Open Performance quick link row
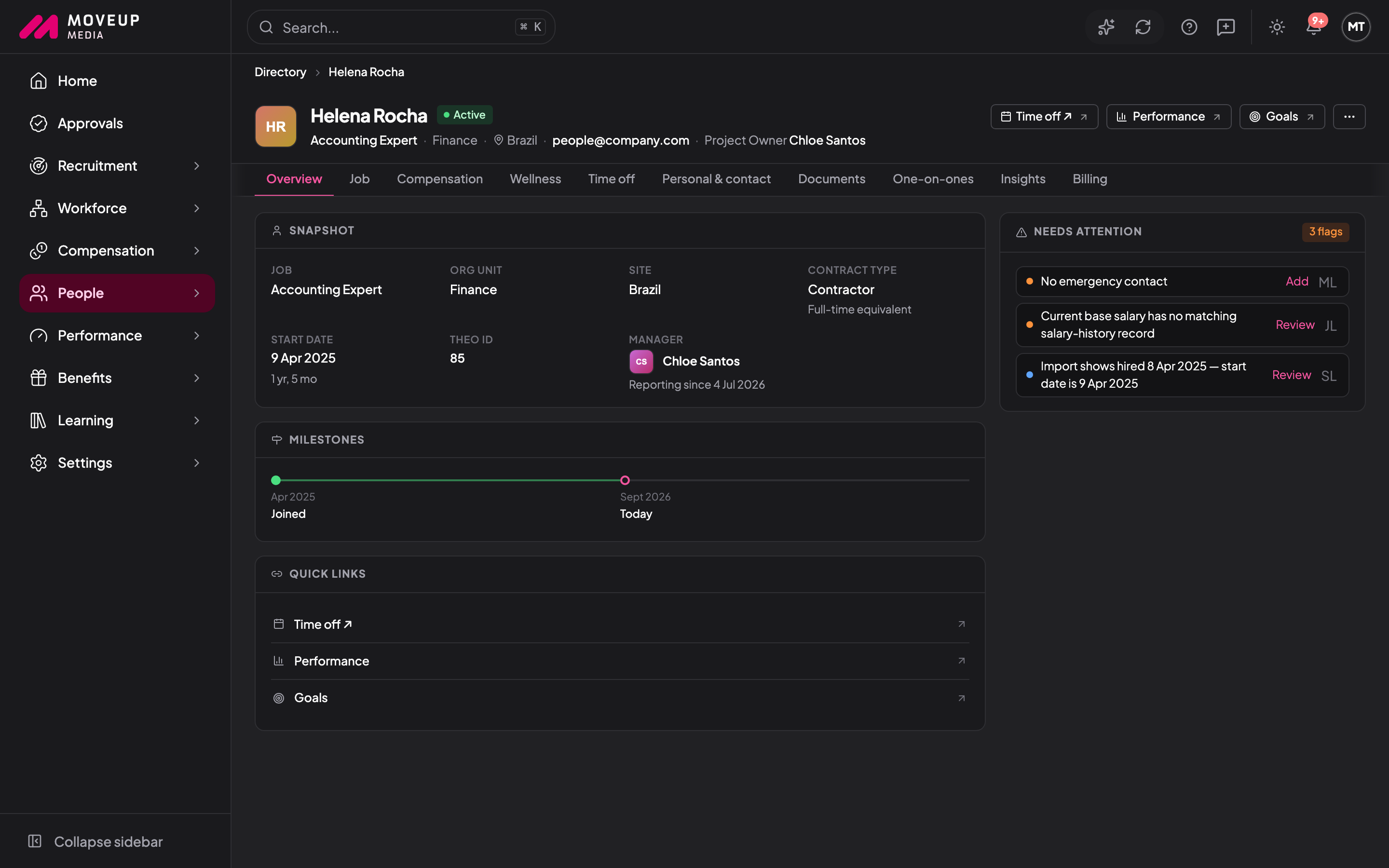This screenshot has width=1389, height=868. click(x=620, y=661)
